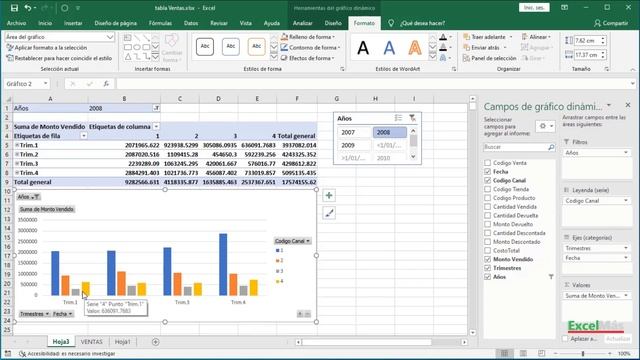Image resolution: width=640 pixels, height=360 pixels.
Task: Uncheck Fecha field
Action: tap(487, 172)
